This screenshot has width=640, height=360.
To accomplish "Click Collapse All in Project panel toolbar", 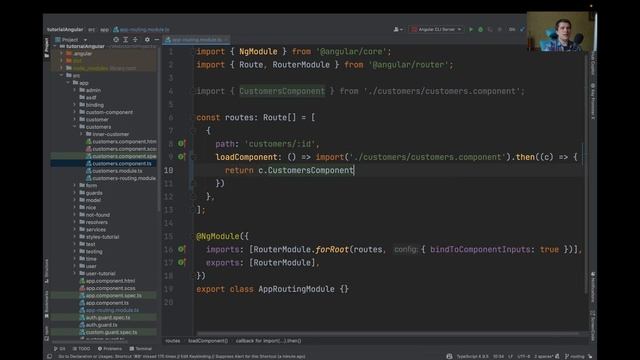I will click(x=135, y=40).
